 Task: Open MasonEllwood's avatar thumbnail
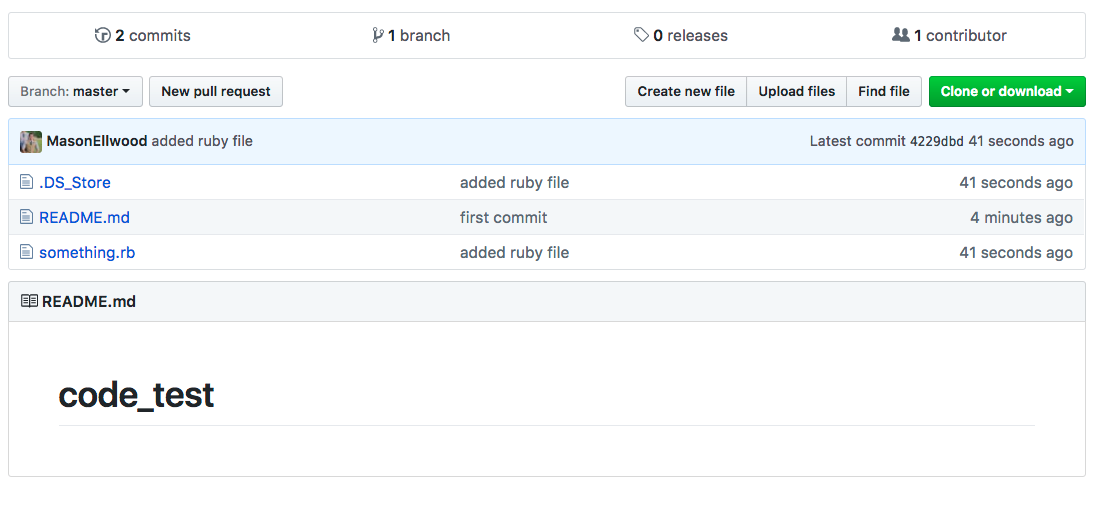pos(31,141)
